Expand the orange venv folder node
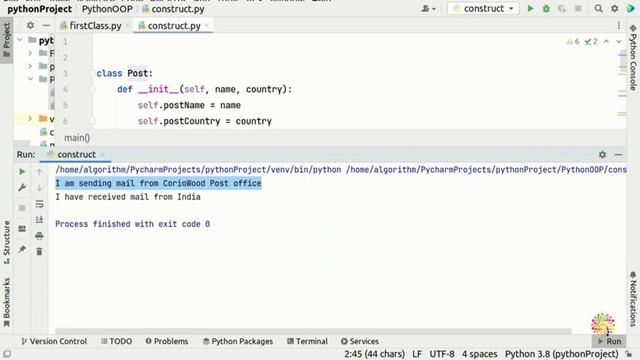The height and width of the screenshot is (360, 640). [30, 119]
